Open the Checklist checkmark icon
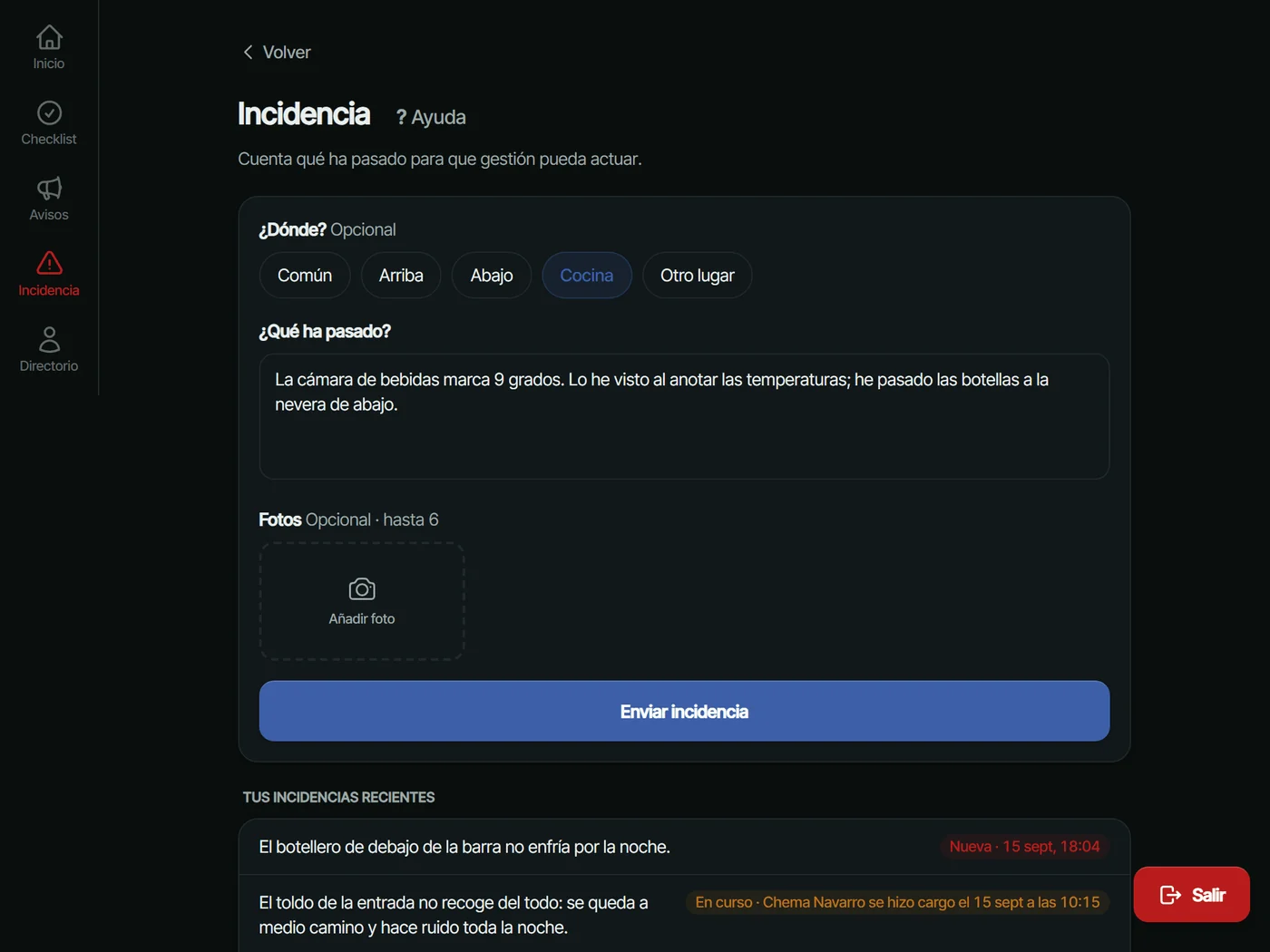Screen dimensions: 1270x952 (x=49, y=112)
